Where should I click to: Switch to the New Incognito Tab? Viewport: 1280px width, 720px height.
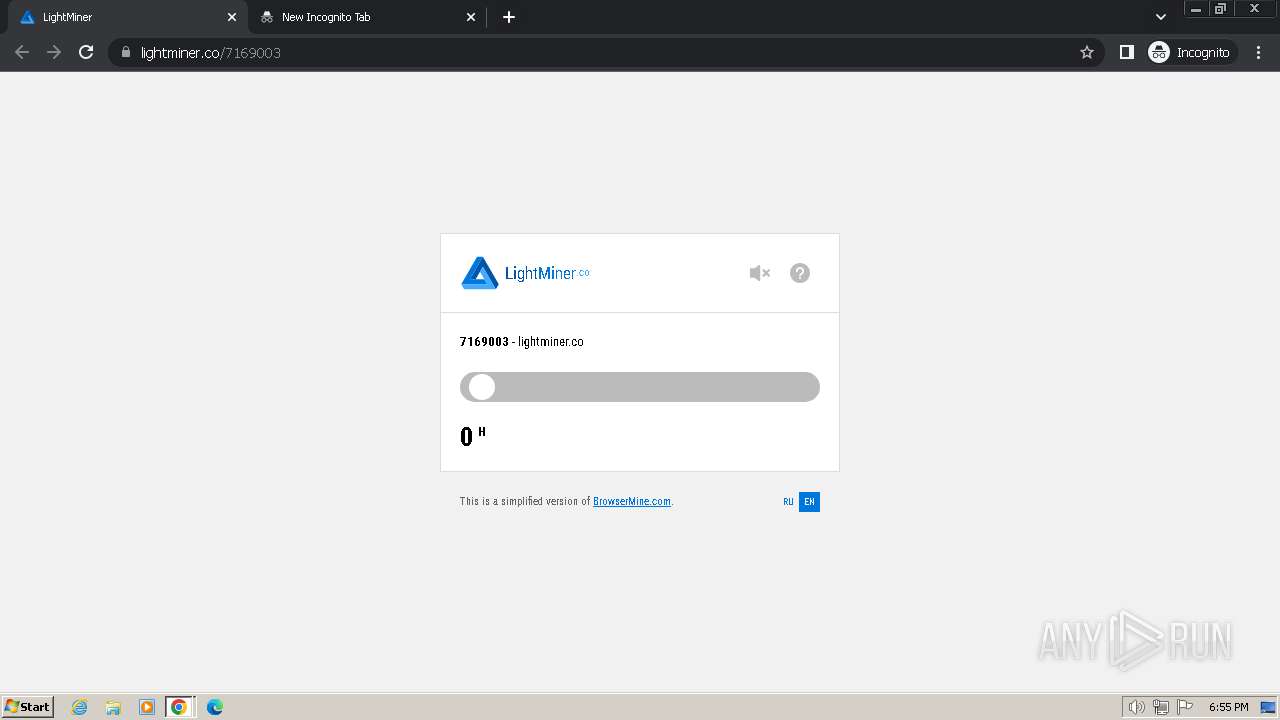tap(366, 17)
